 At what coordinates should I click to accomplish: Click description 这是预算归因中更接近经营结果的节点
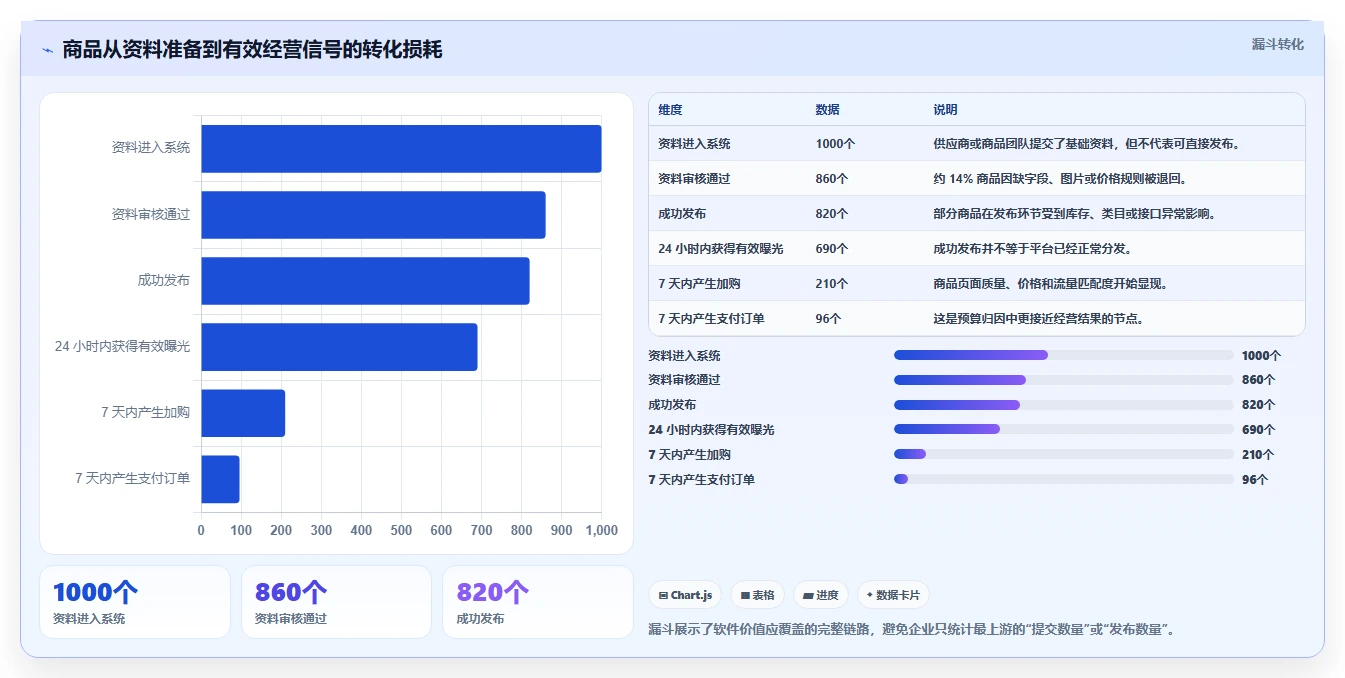(1038, 319)
